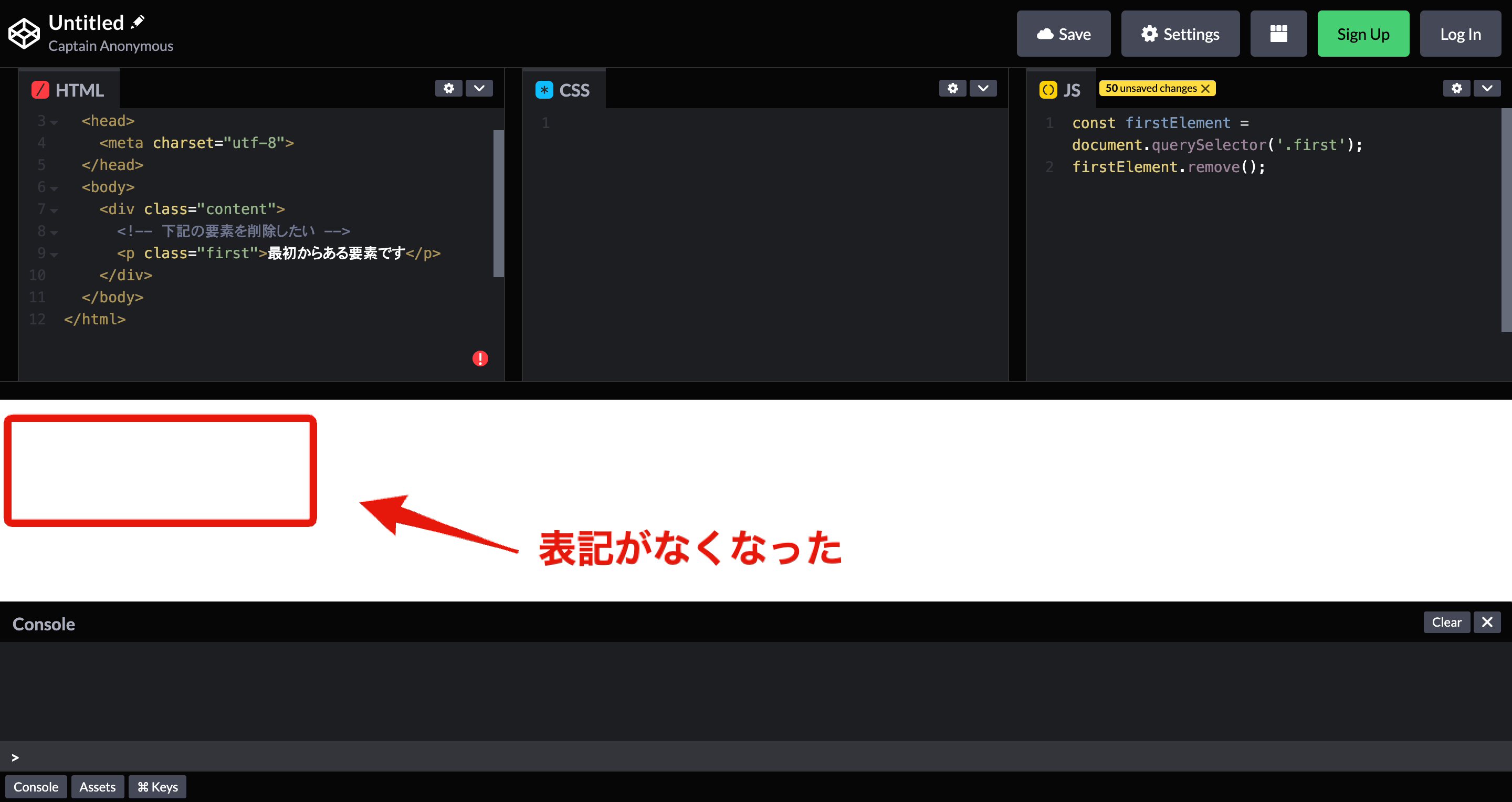This screenshot has height=802, width=1512.
Task: Open the Keys shortcuts tab
Action: (x=157, y=786)
